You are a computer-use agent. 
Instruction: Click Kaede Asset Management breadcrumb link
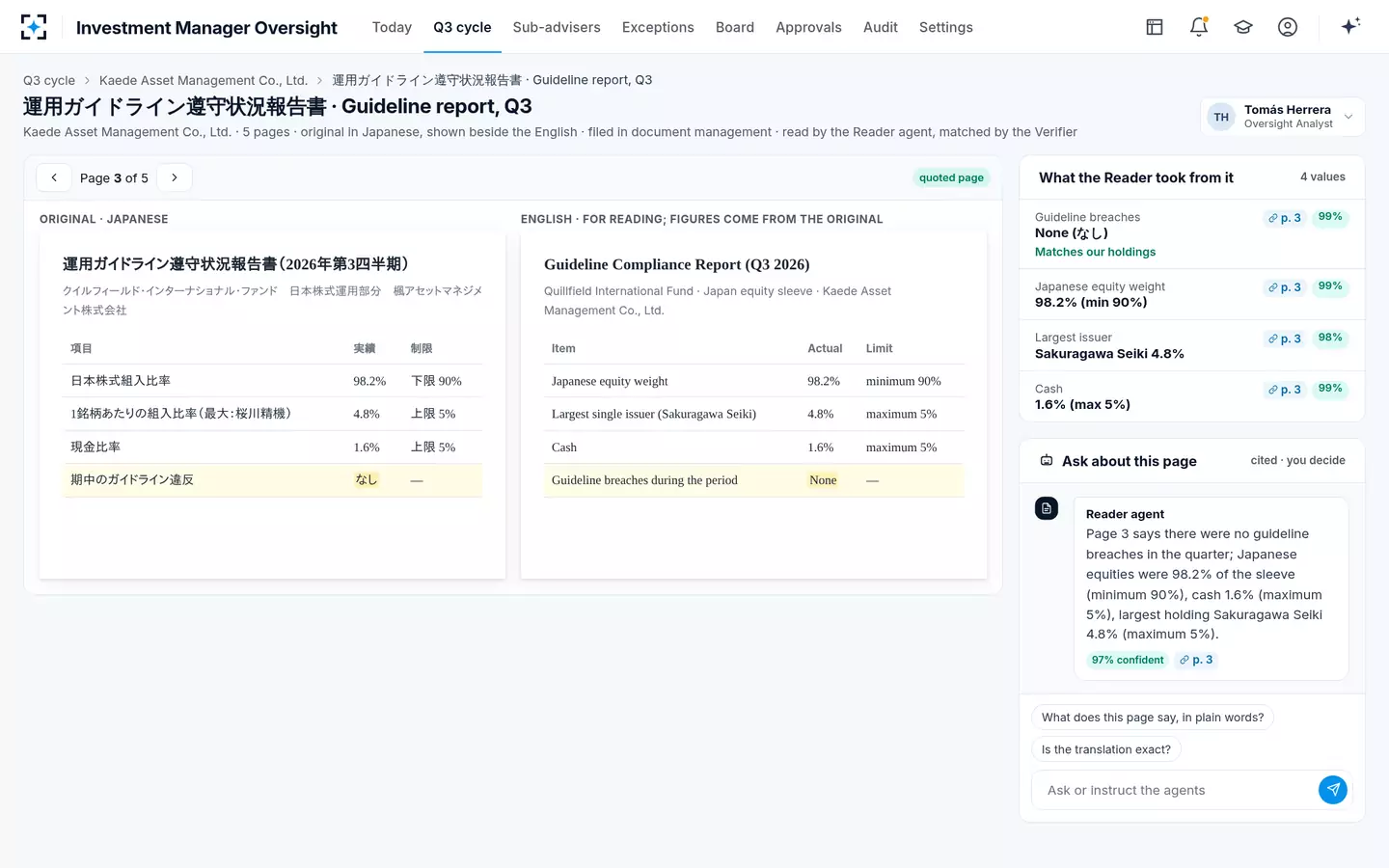point(204,80)
